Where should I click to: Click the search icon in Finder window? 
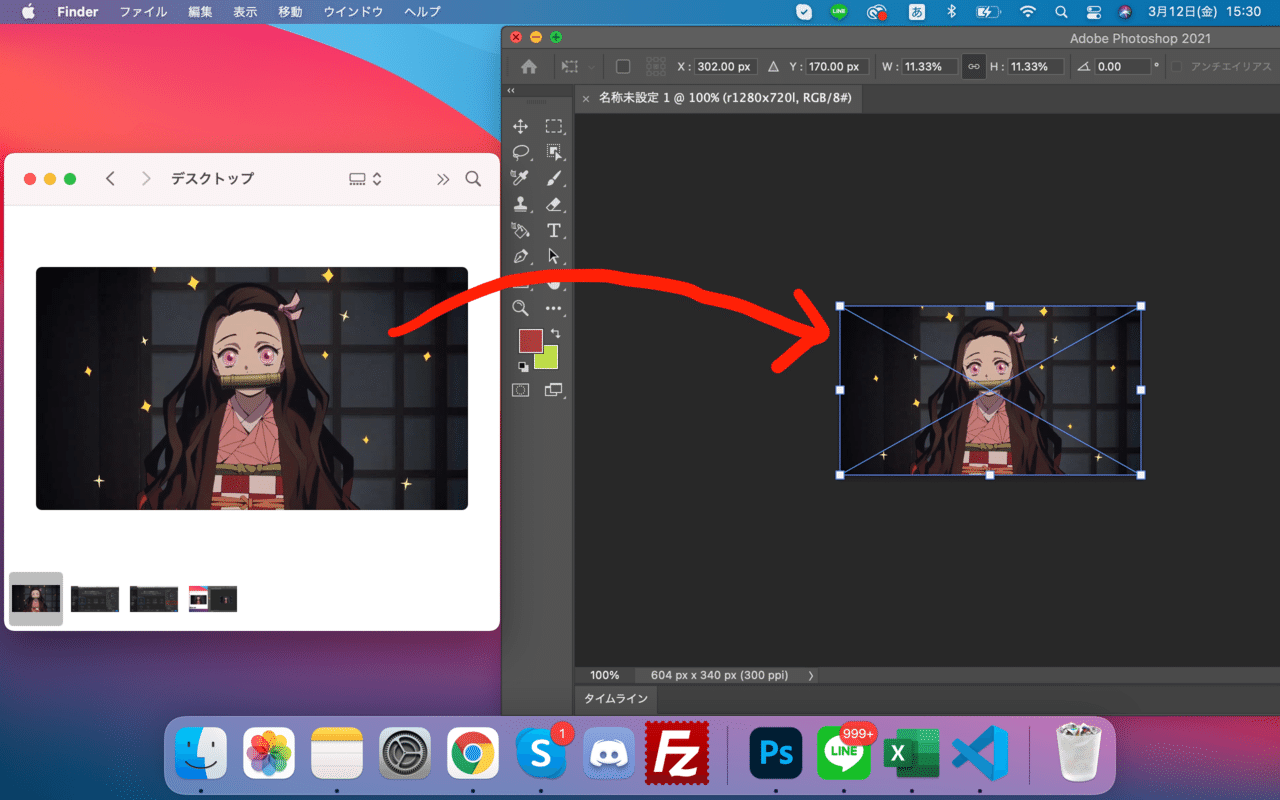pos(473,179)
